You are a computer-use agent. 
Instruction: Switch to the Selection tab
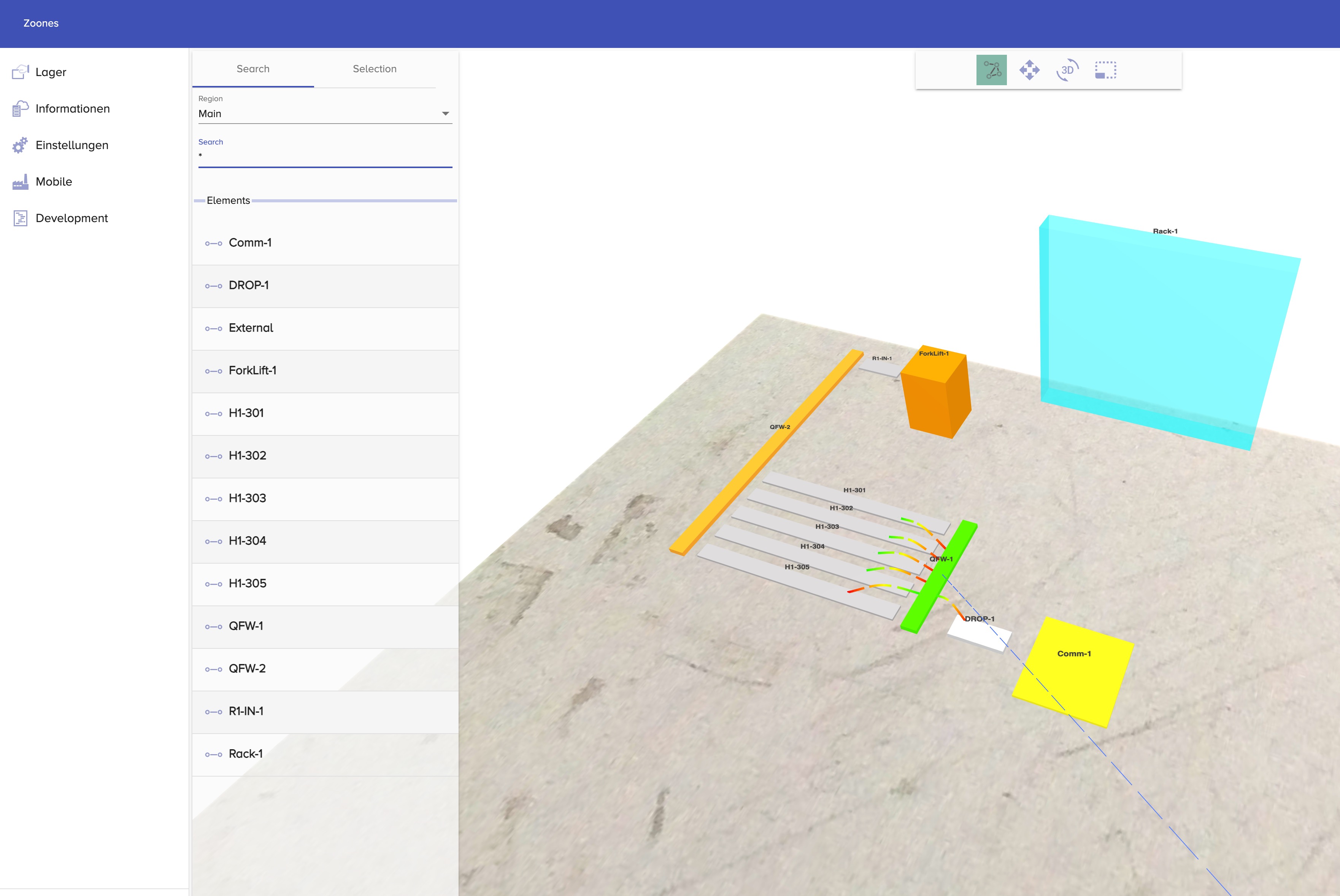point(374,69)
